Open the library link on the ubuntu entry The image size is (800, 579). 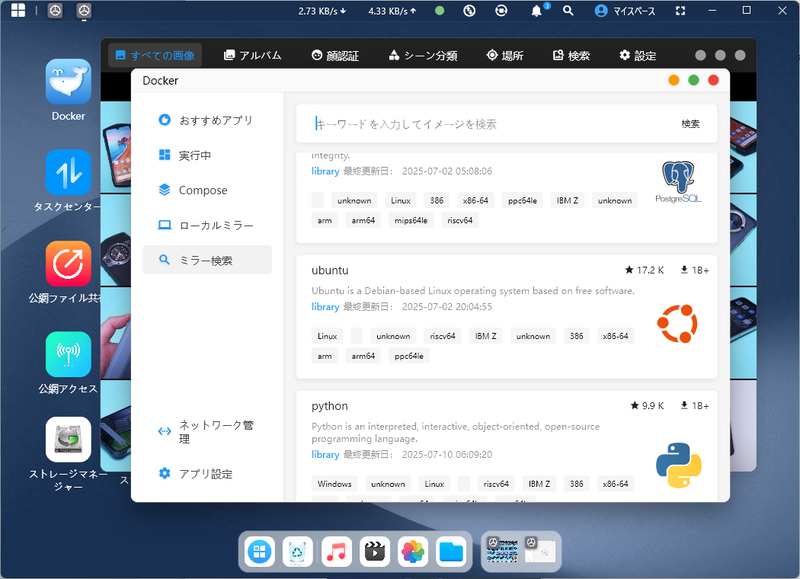click(x=324, y=307)
